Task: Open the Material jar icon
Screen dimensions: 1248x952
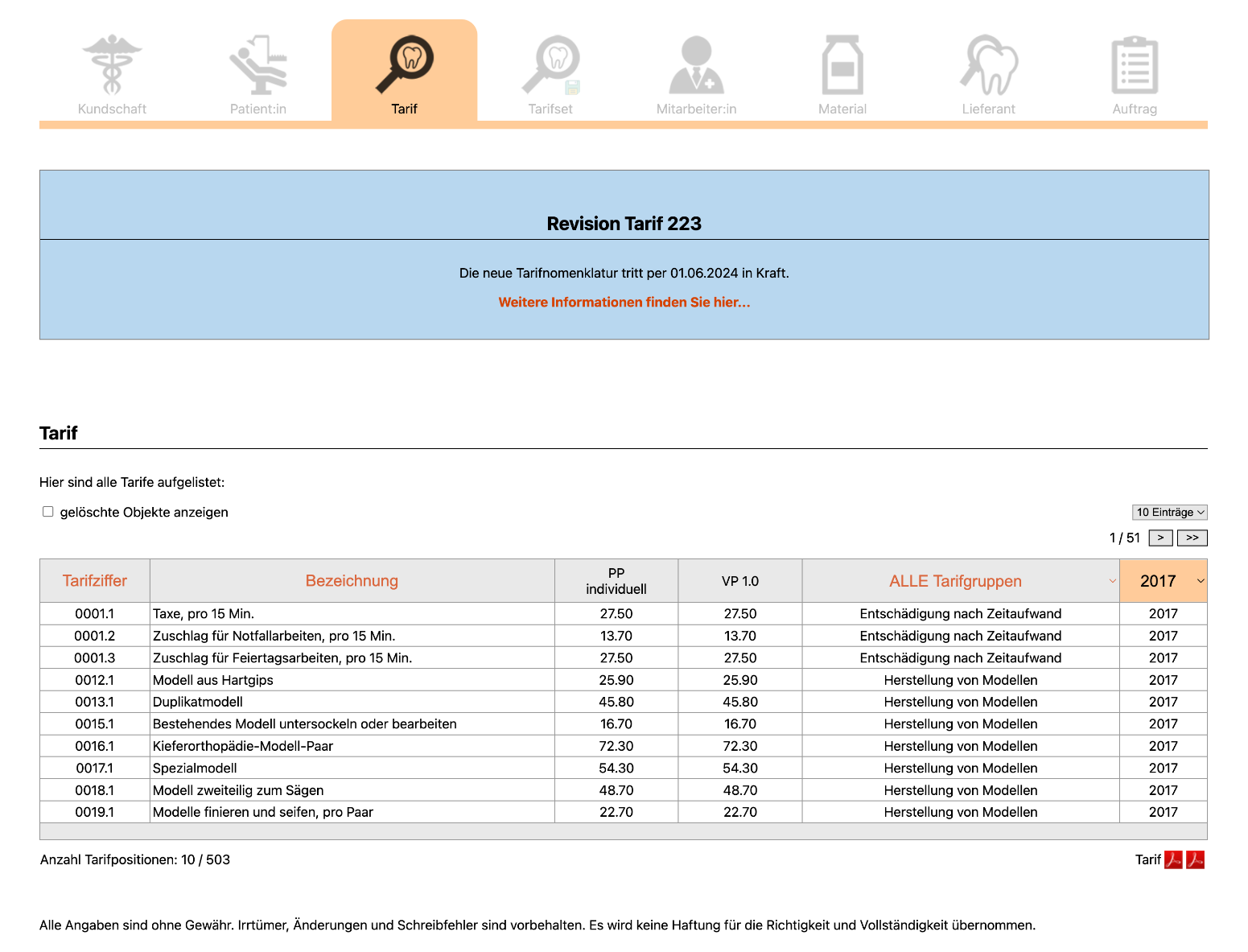Action: 842,64
